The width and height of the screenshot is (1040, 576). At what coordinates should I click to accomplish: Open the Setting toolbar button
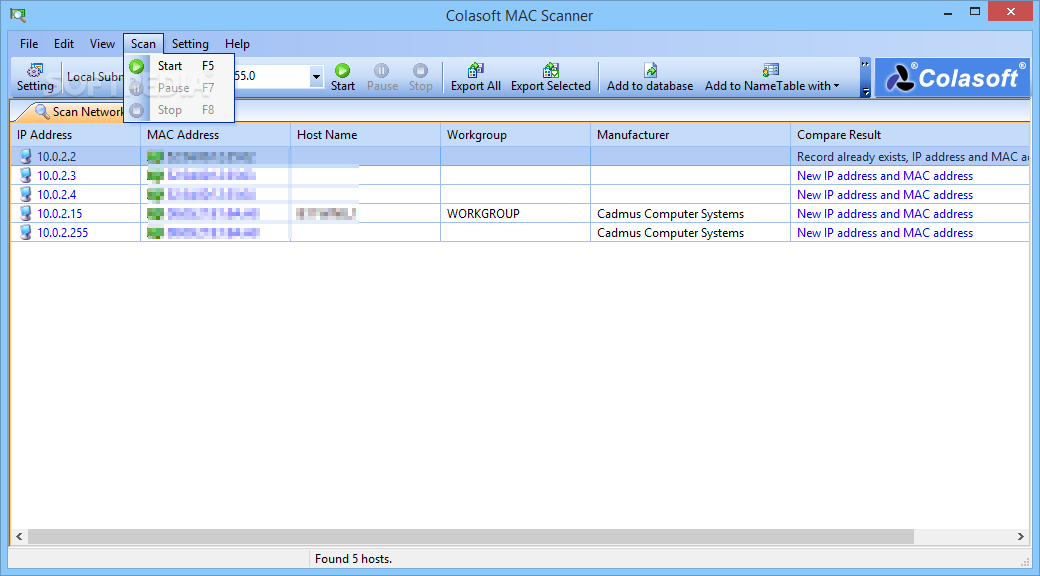coord(35,78)
